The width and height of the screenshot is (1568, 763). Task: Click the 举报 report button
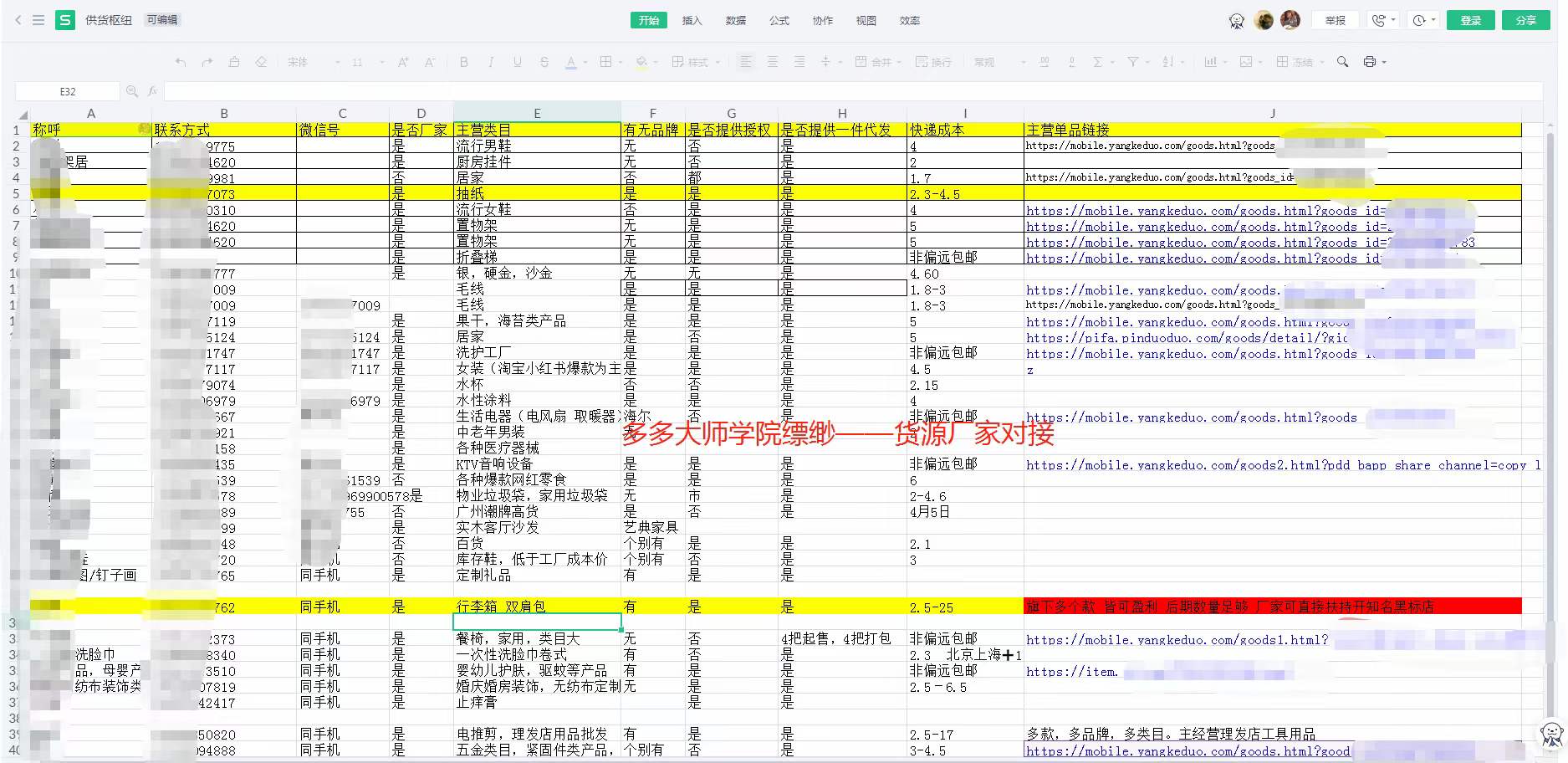(1336, 20)
